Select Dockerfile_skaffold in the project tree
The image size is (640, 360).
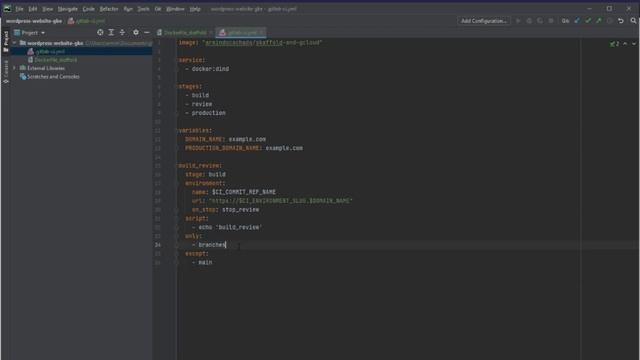tap(56, 60)
